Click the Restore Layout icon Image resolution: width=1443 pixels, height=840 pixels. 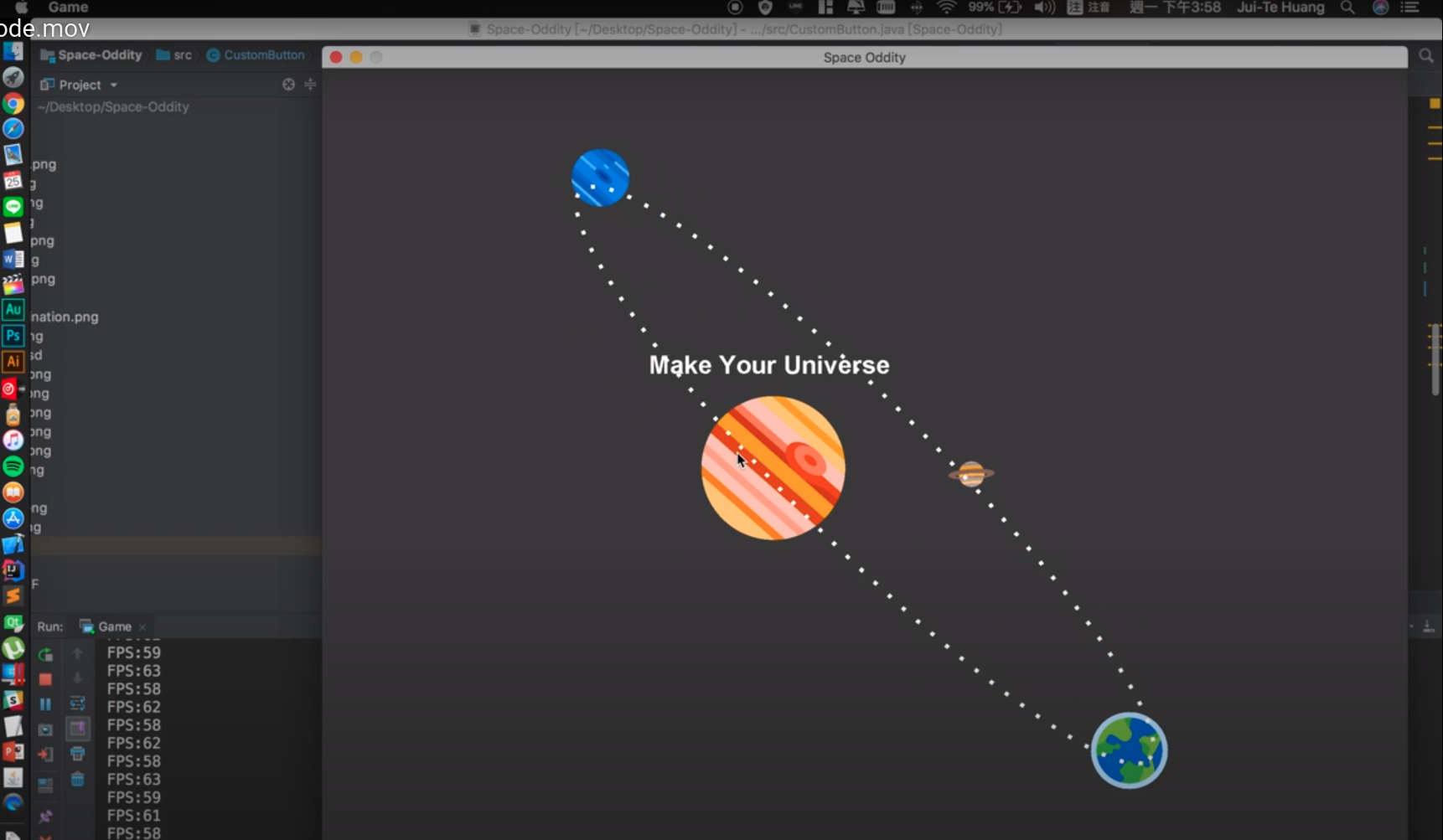click(x=45, y=785)
